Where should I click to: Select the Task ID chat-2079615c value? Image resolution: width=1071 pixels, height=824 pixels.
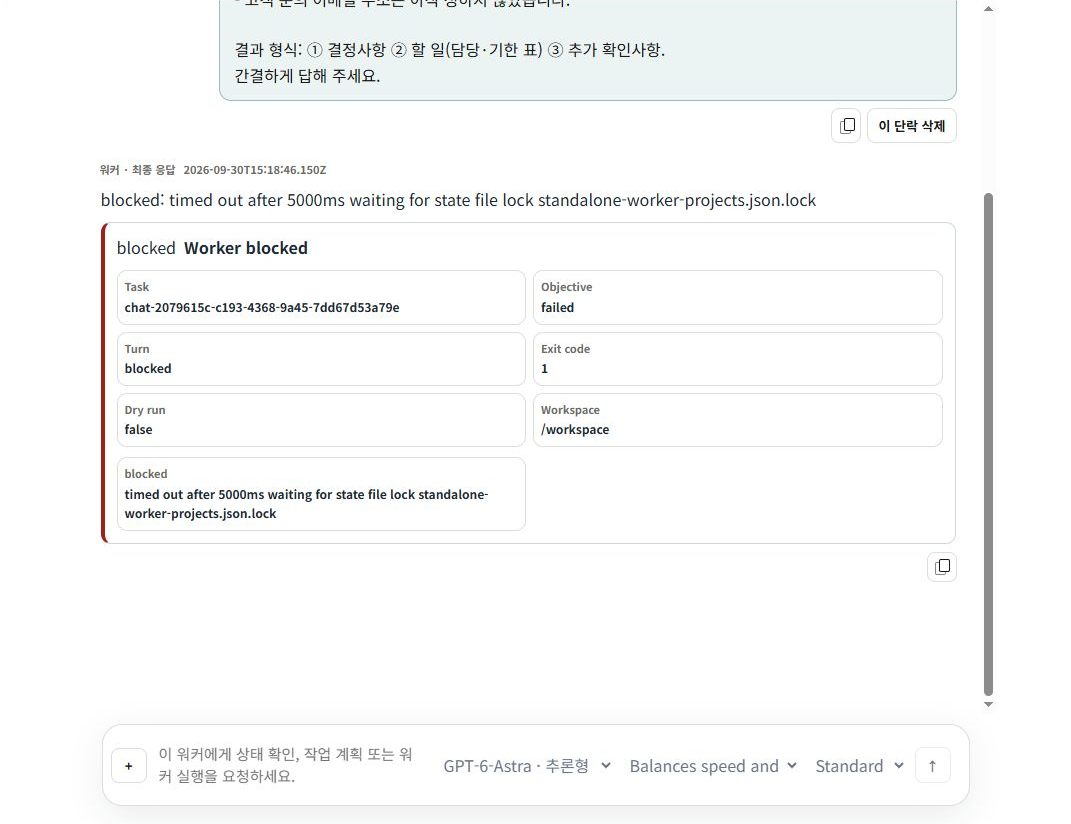[262, 307]
